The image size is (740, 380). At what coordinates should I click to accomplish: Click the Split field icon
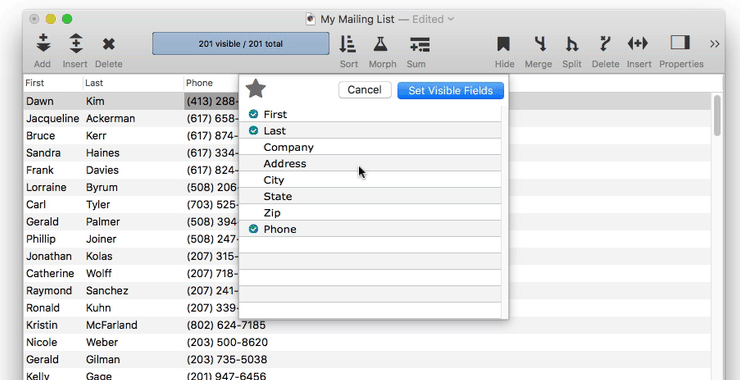coord(572,44)
